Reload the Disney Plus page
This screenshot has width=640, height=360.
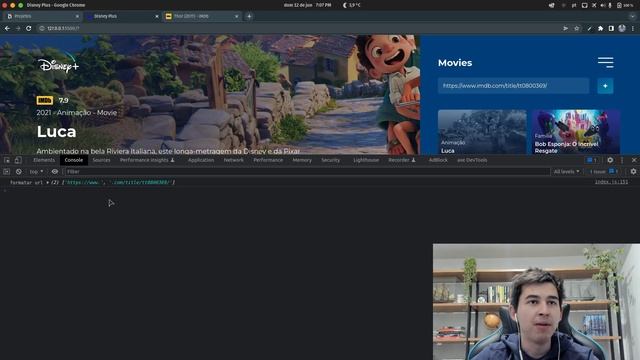click(29, 28)
